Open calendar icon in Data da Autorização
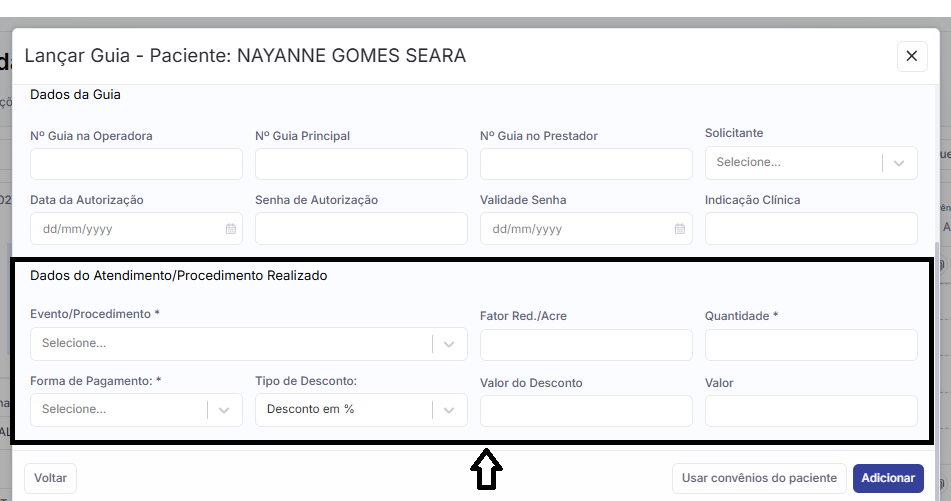 point(231,229)
